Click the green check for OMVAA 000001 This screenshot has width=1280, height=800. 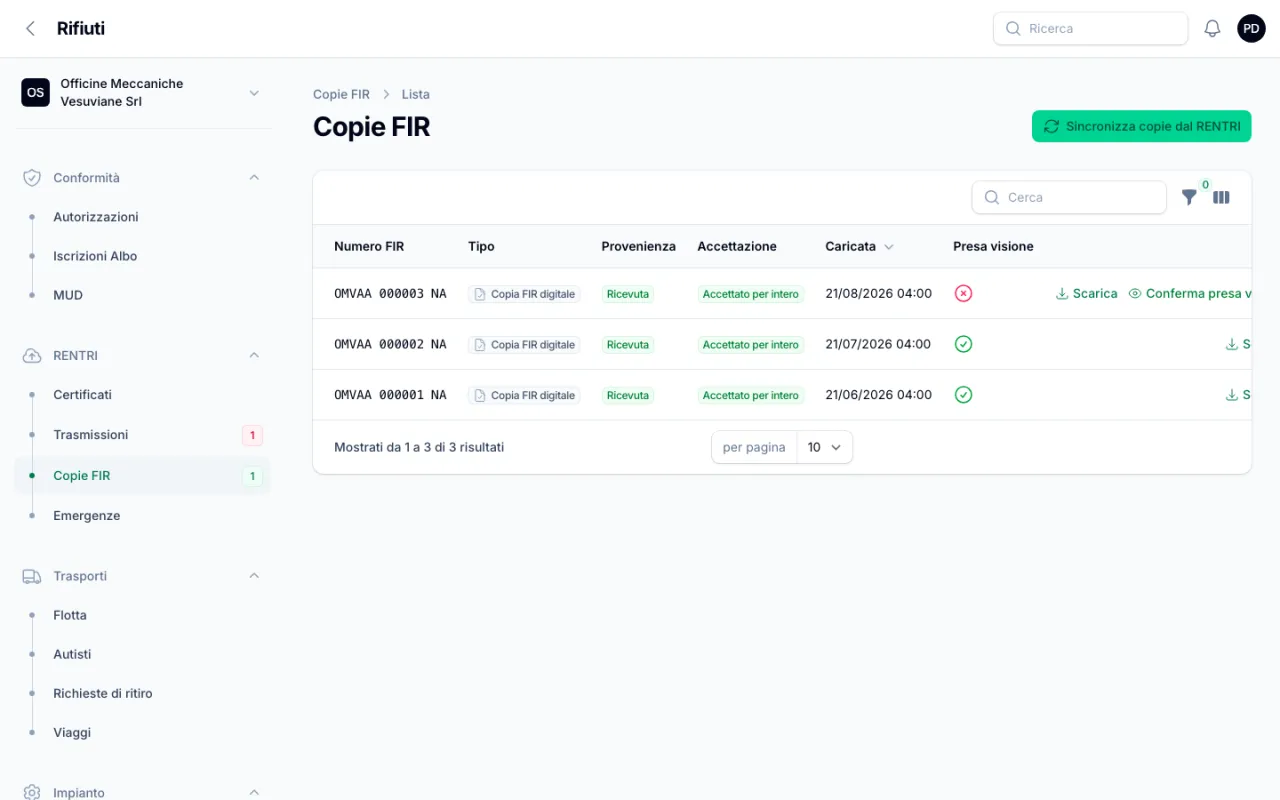[x=963, y=395]
